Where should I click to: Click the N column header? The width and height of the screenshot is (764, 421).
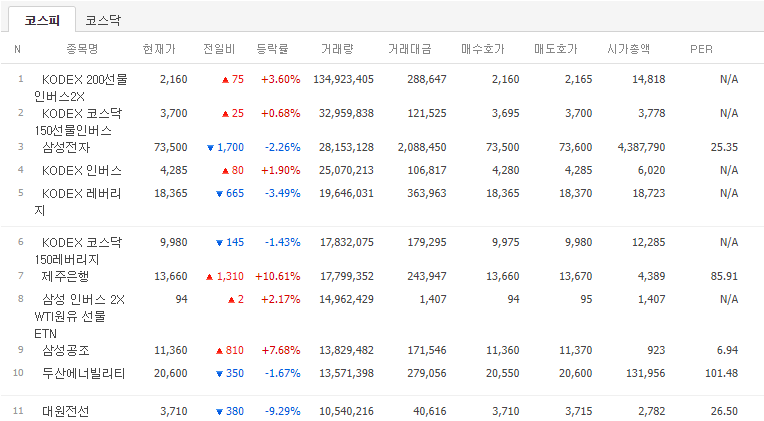[x=18, y=49]
